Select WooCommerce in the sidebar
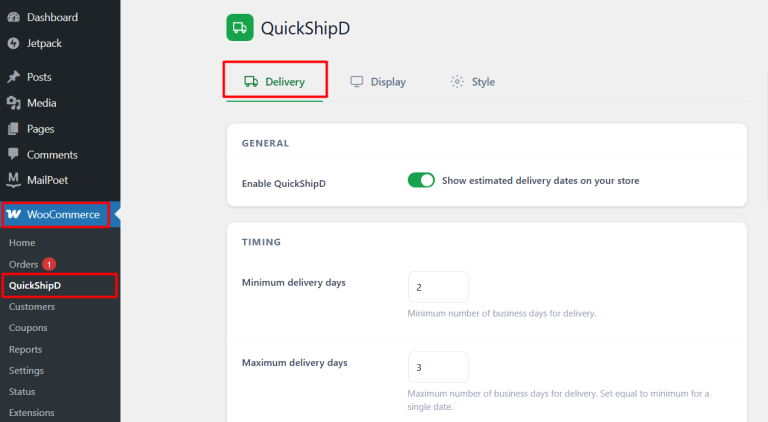 pos(60,214)
